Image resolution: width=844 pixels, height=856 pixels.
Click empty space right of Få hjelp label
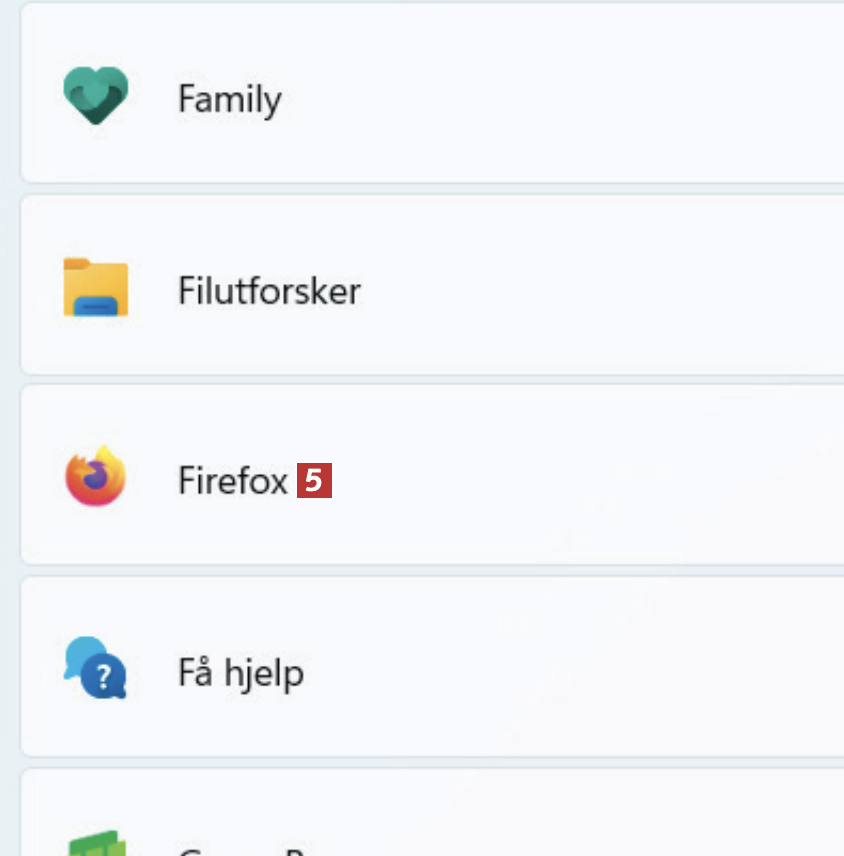coord(600,672)
